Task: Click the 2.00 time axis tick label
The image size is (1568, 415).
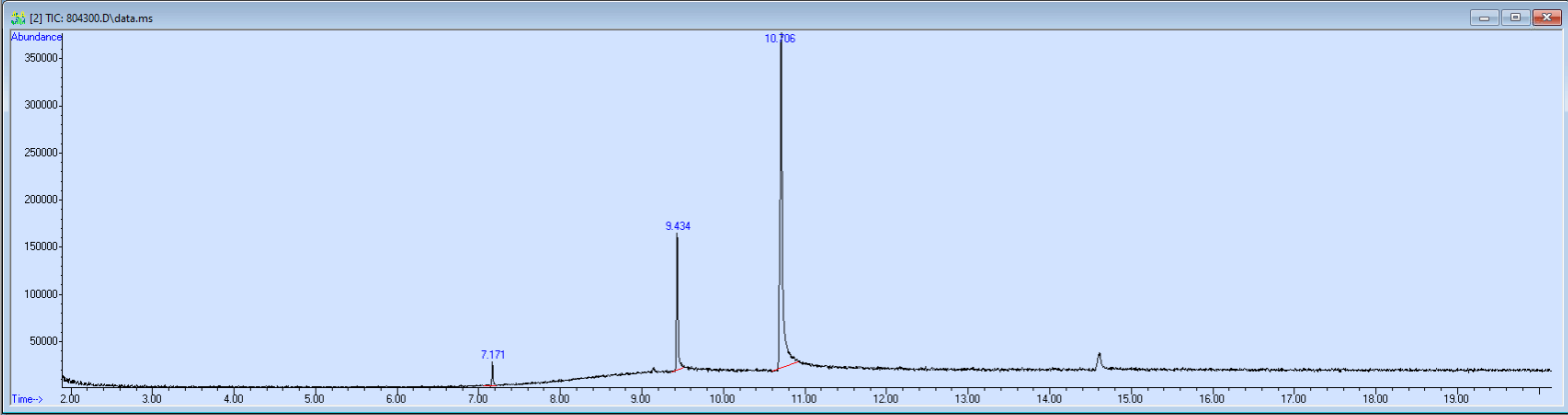Action: point(70,399)
